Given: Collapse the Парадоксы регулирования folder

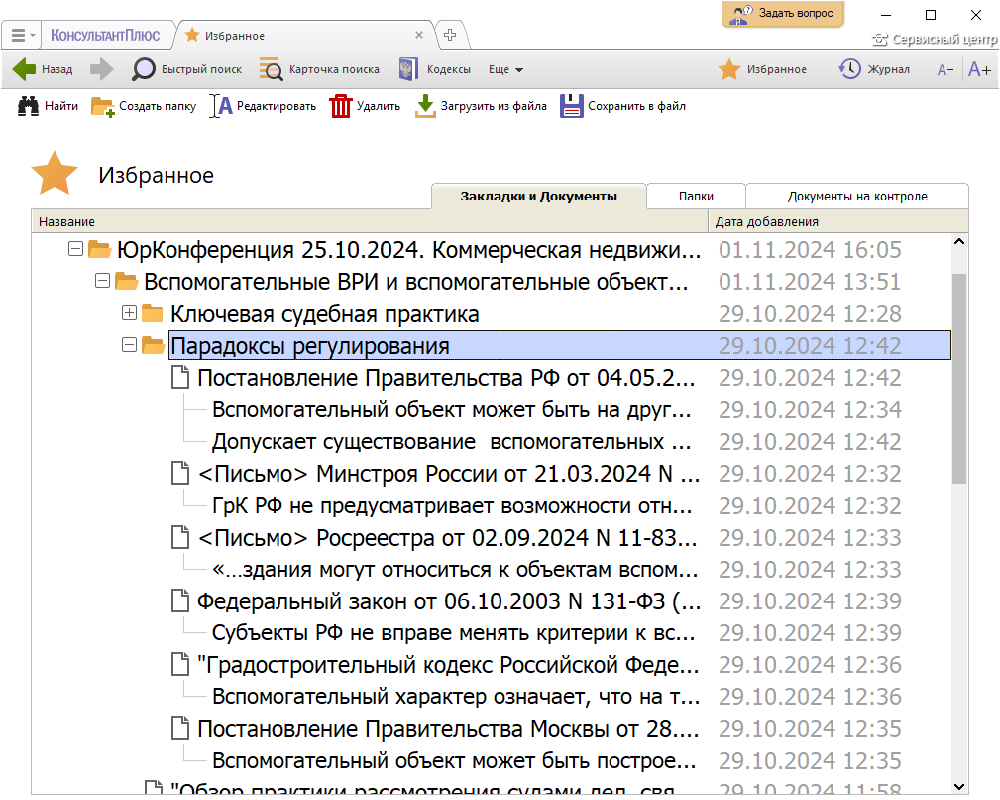Looking at the screenshot, I should (128, 346).
